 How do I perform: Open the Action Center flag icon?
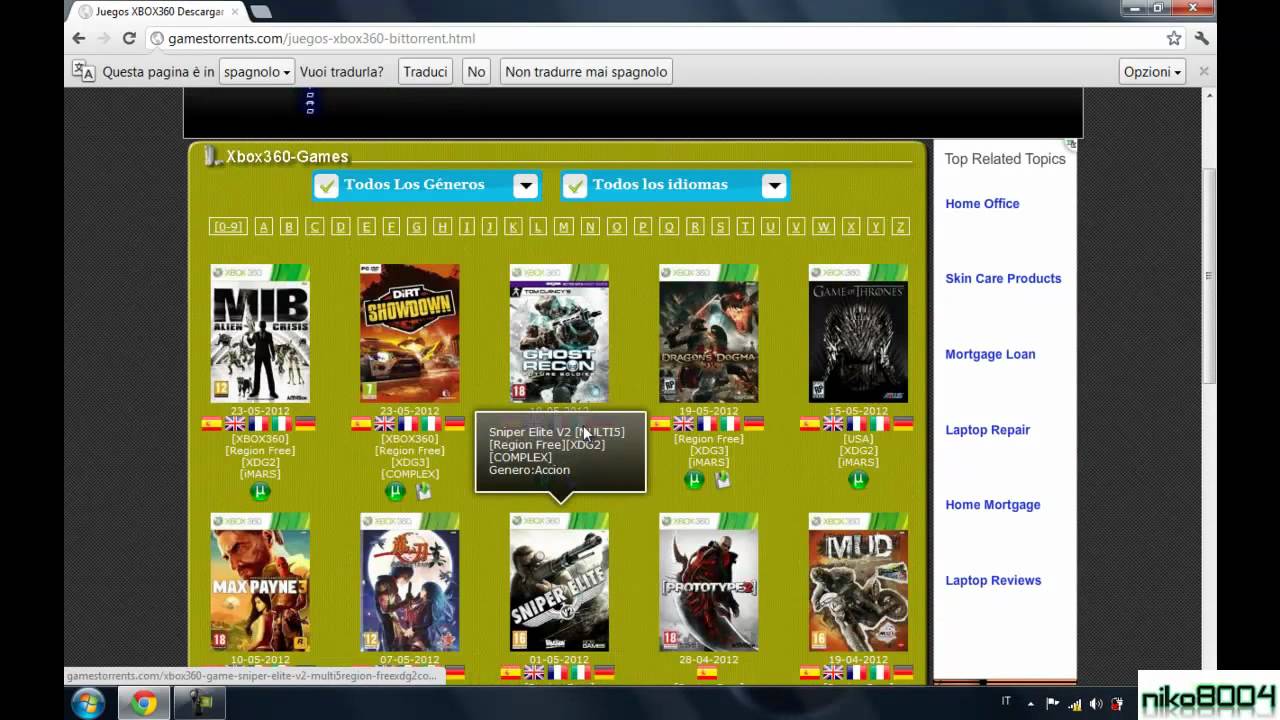point(1054,704)
